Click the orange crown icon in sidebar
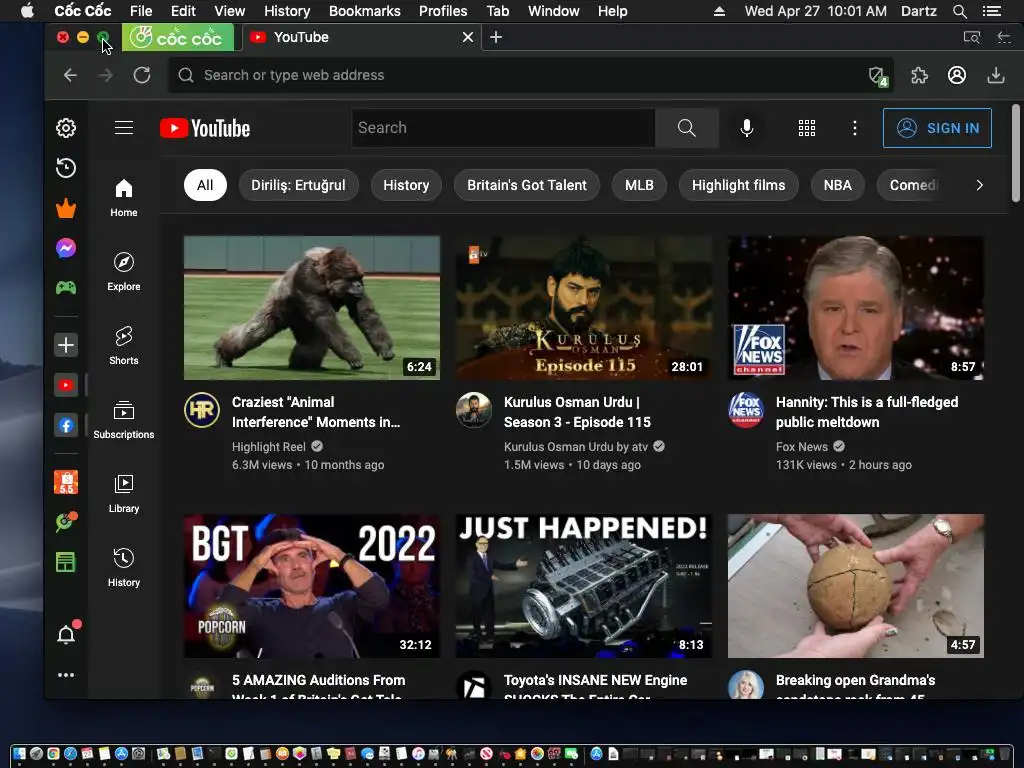 [x=66, y=208]
